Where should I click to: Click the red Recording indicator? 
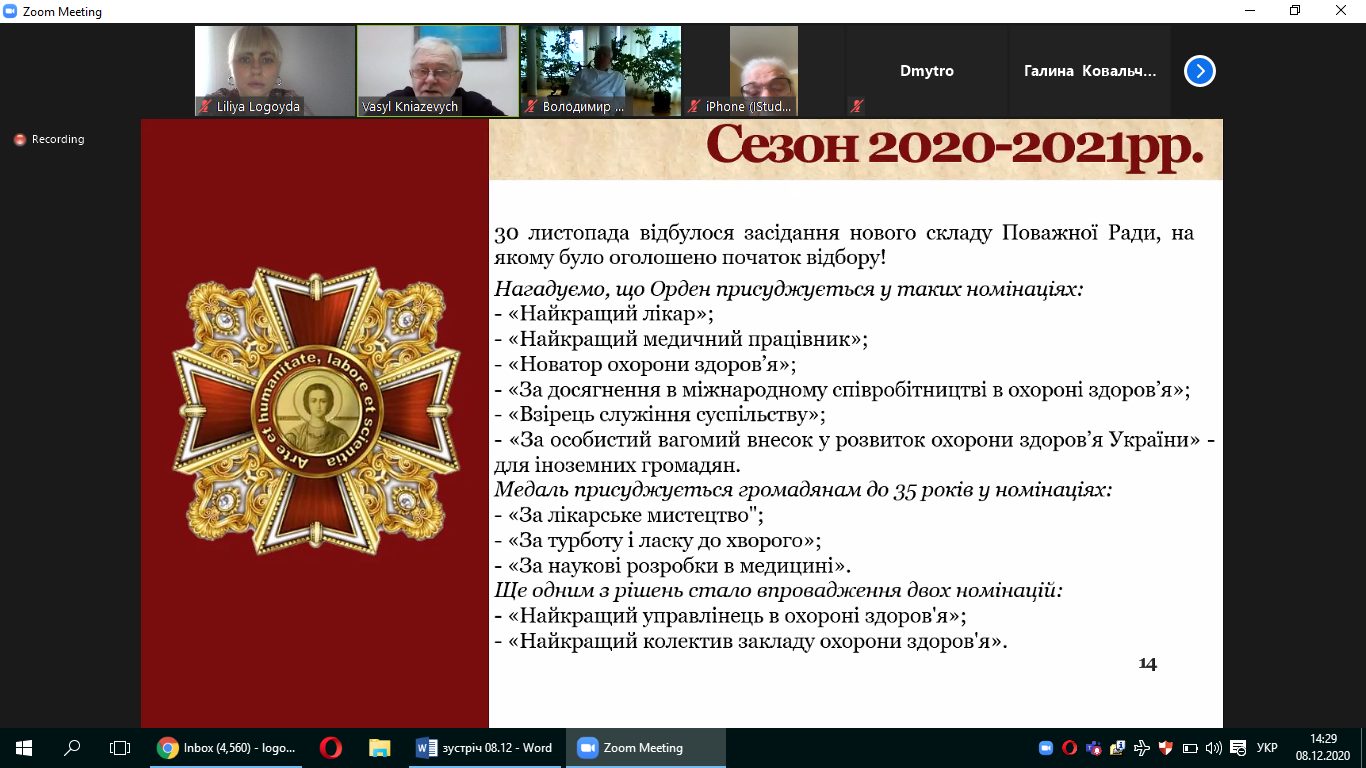tap(49, 140)
